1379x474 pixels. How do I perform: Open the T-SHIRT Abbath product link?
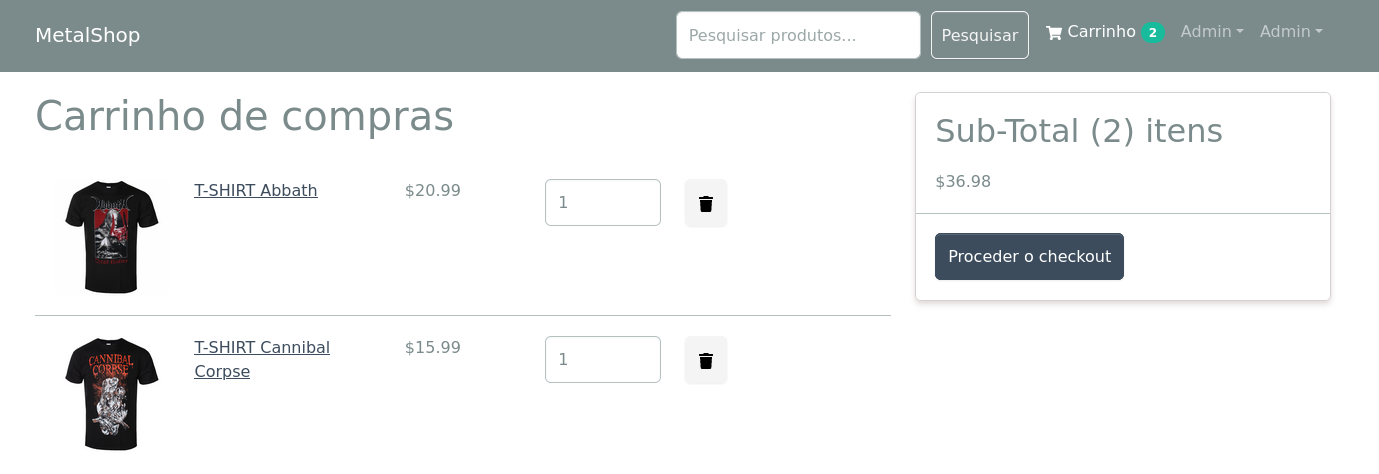click(256, 190)
